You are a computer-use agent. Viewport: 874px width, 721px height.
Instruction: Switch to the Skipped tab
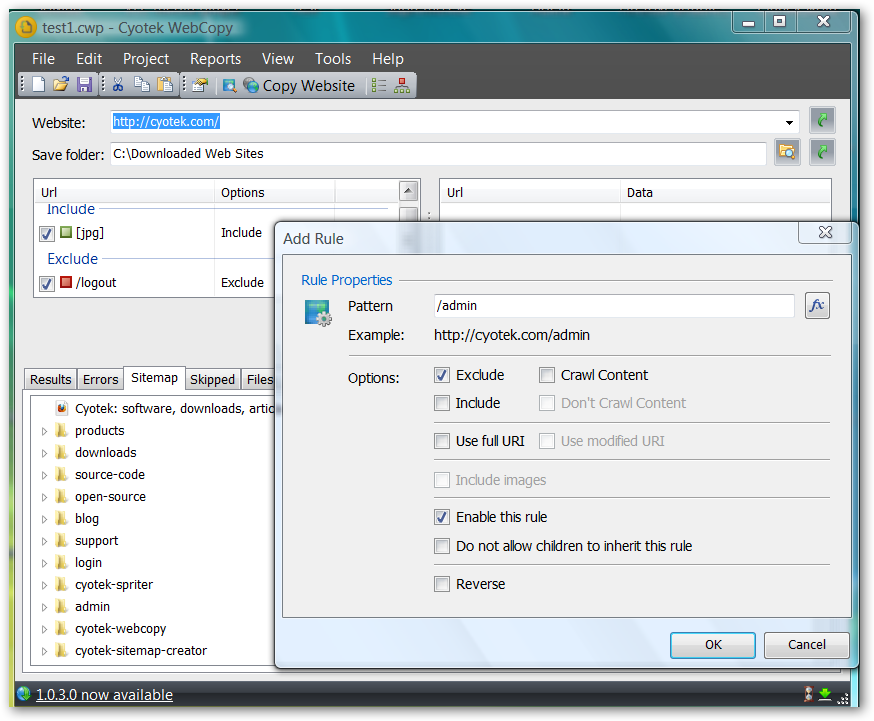[212, 379]
